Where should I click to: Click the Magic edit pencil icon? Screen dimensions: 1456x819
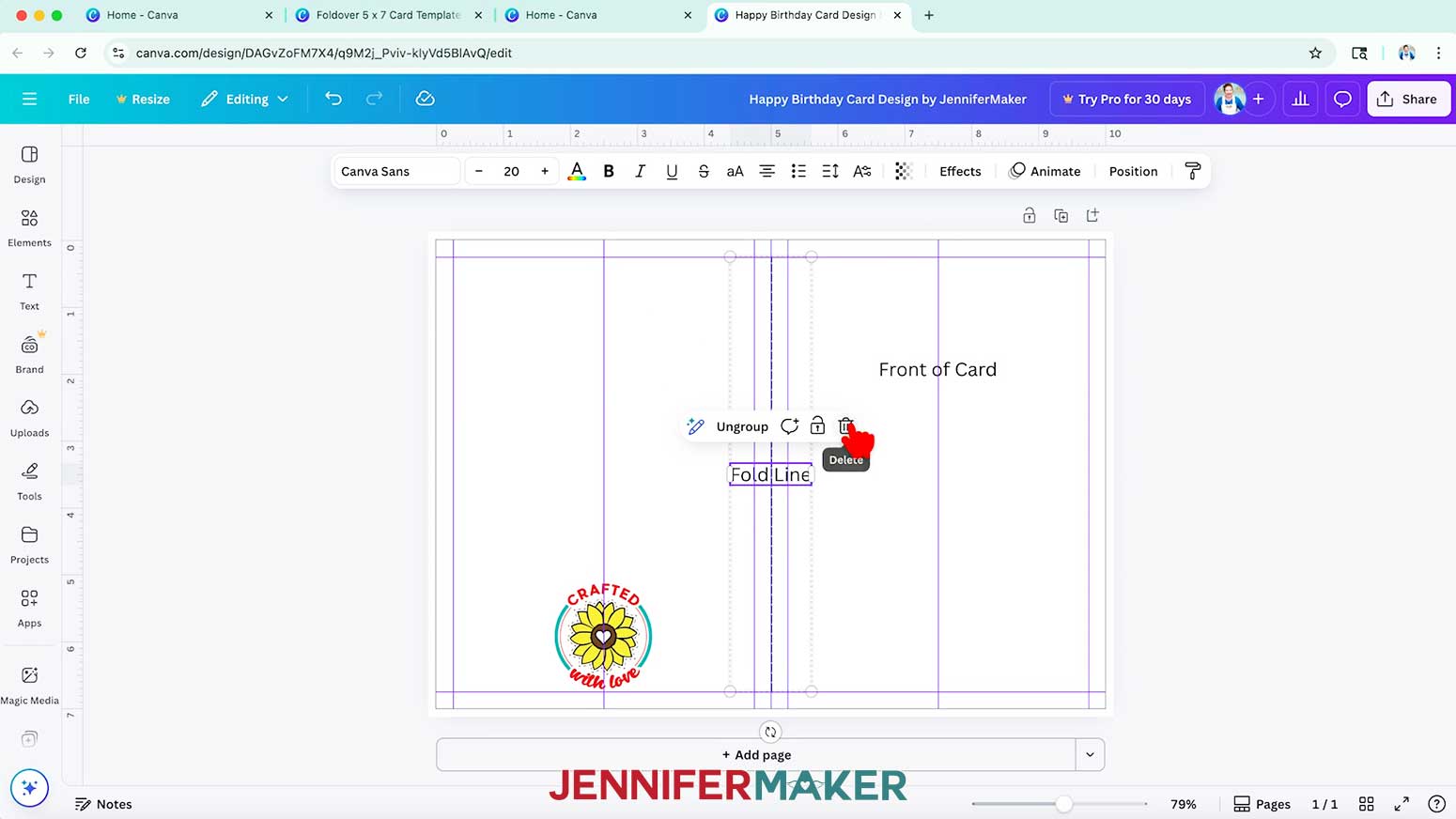click(x=695, y=426)
